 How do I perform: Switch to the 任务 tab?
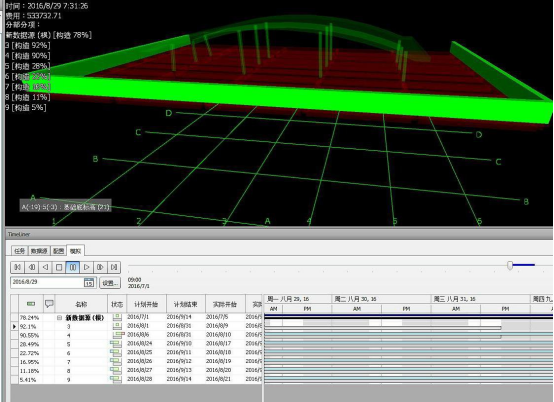[20, 251]
